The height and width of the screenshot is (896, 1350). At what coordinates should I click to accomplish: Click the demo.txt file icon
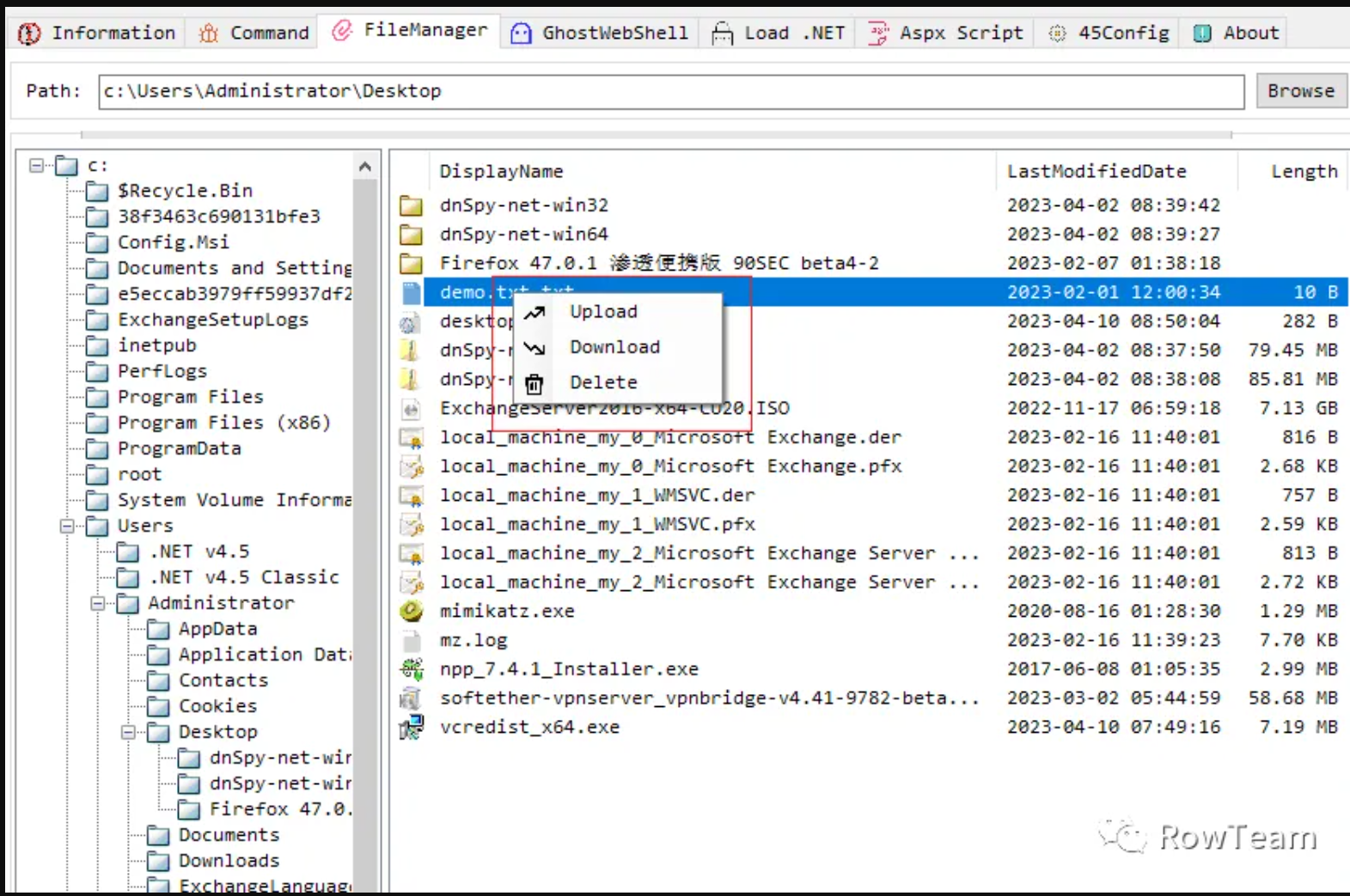[x=412, y=292]
